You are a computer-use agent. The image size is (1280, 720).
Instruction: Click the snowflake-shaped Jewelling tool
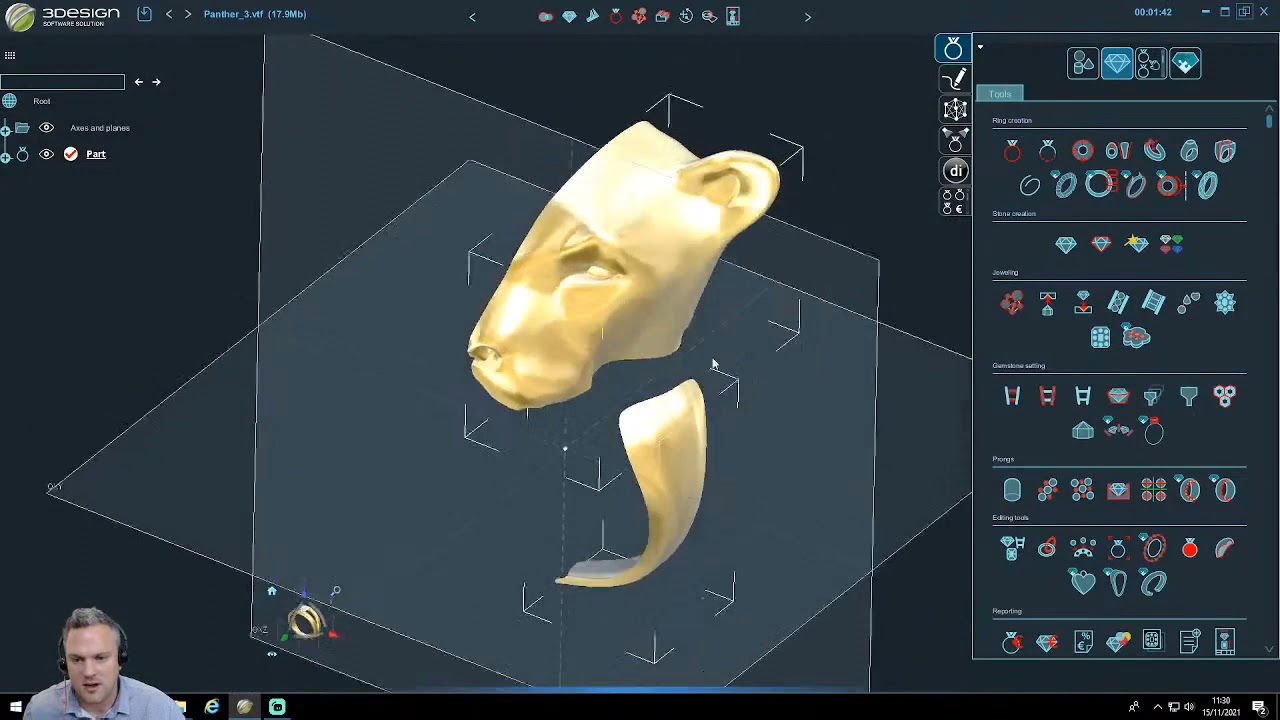click(x=1225, y=303)
